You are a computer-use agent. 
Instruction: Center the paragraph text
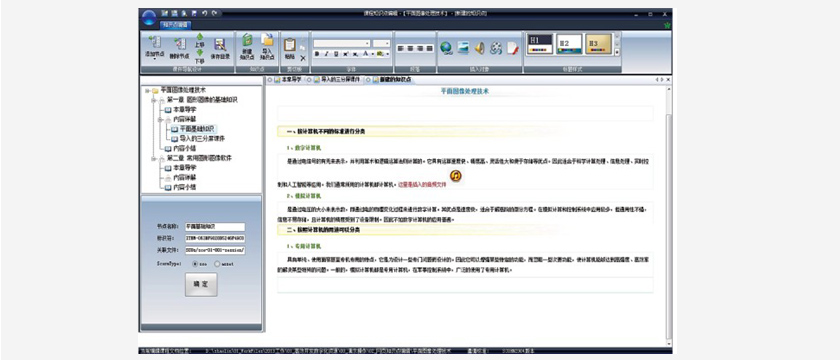click(410, 48)
